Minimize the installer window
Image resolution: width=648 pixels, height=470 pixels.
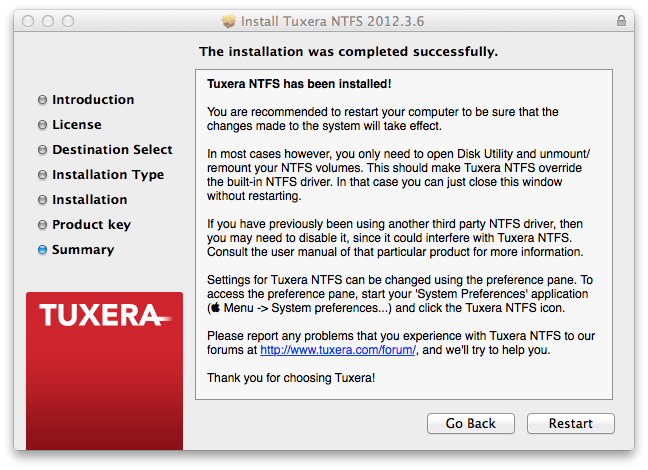point(48,20)
